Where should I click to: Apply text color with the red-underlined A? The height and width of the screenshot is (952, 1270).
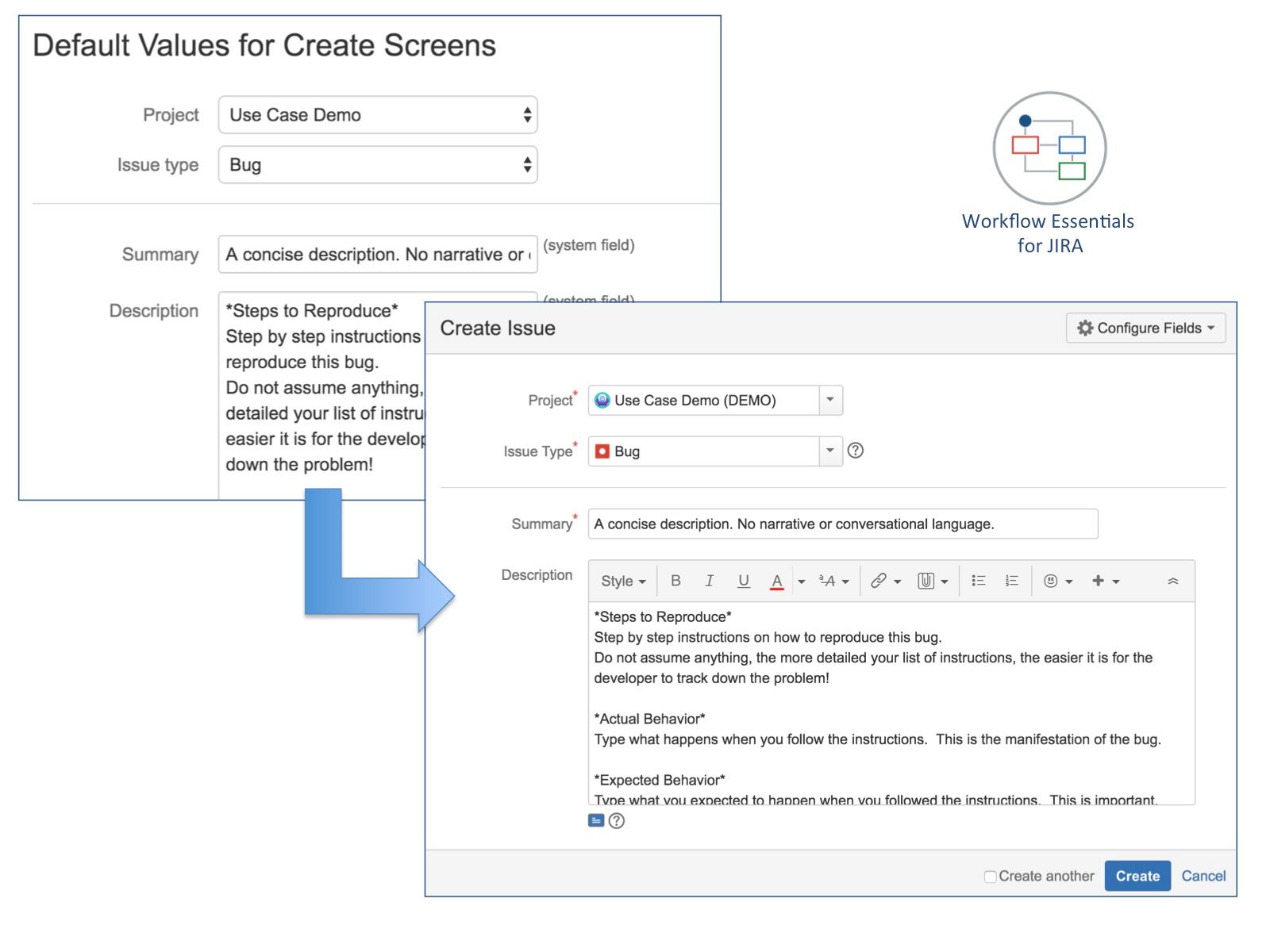tap(777, 582)
